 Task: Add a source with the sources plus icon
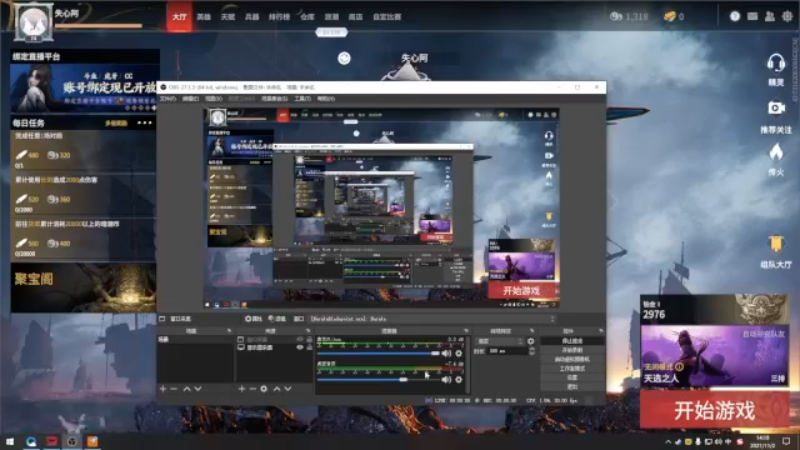pos(242,389)
